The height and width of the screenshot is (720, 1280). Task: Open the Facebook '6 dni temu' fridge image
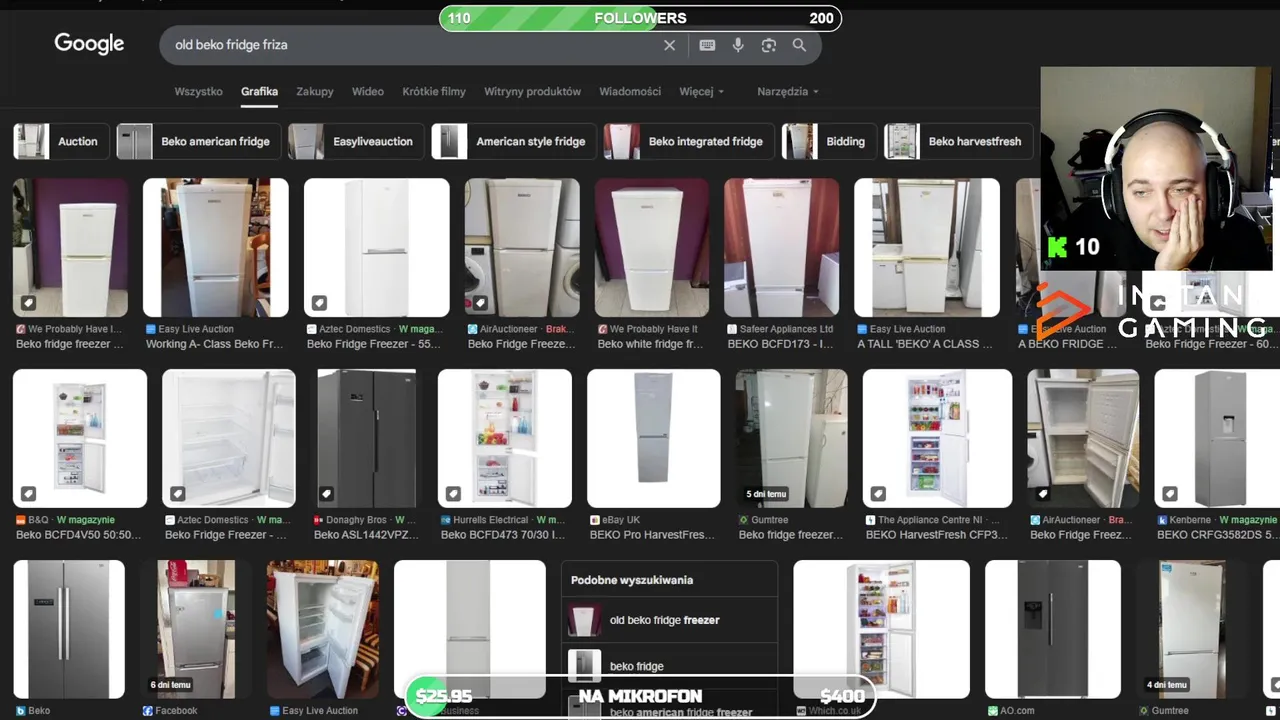(196, 630)
